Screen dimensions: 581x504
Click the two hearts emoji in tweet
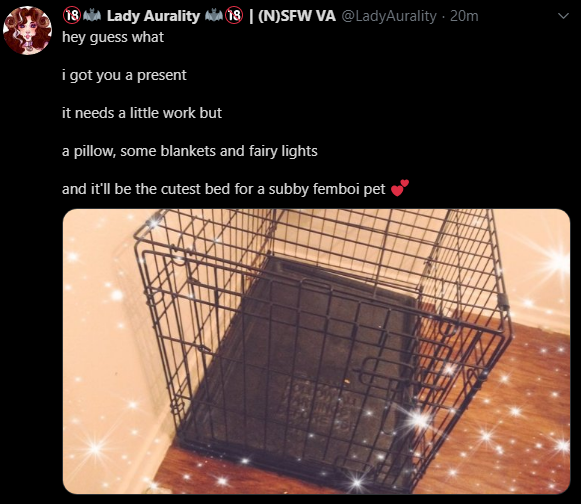tap(399, 188)
